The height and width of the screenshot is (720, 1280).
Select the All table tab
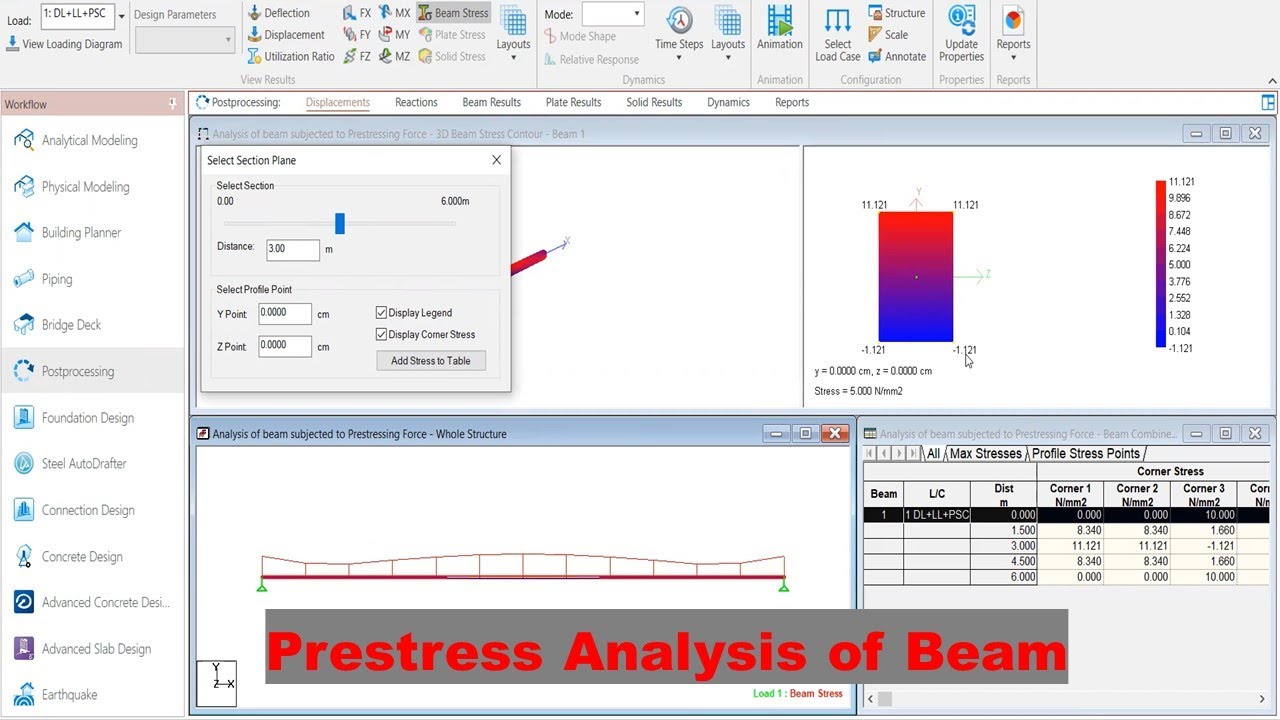(x=933, y=454)
